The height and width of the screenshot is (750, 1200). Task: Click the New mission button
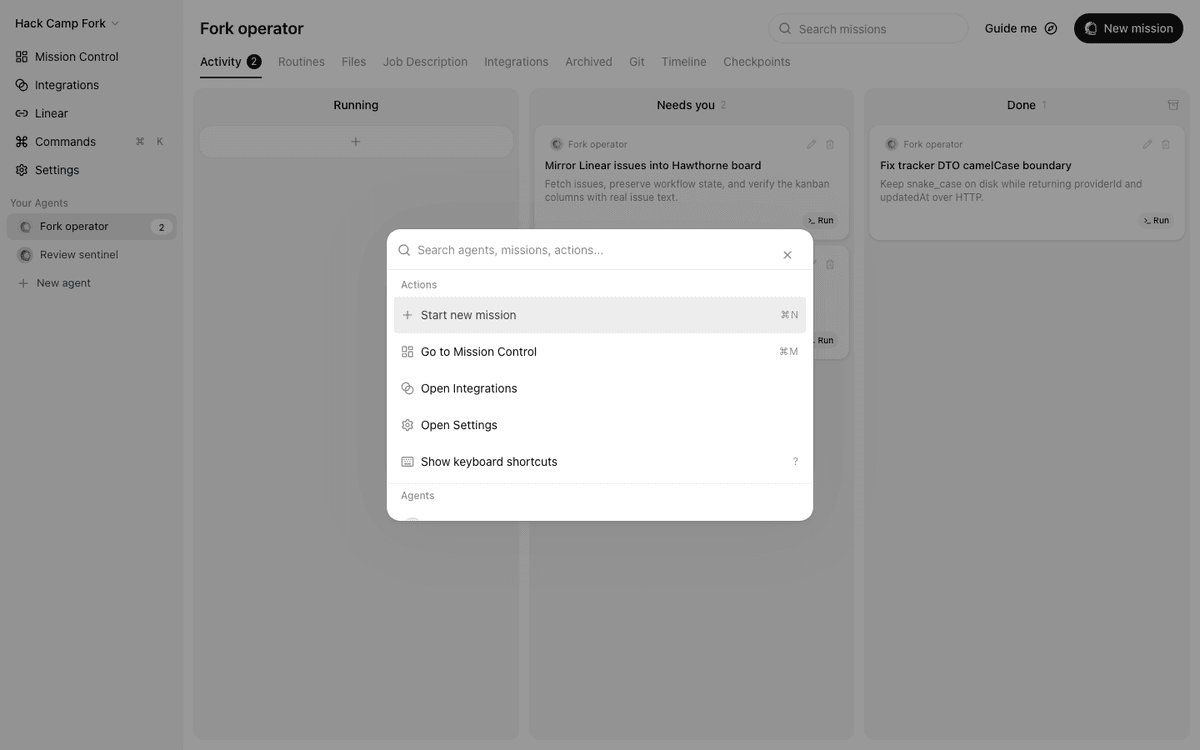tap(1128, 29)
